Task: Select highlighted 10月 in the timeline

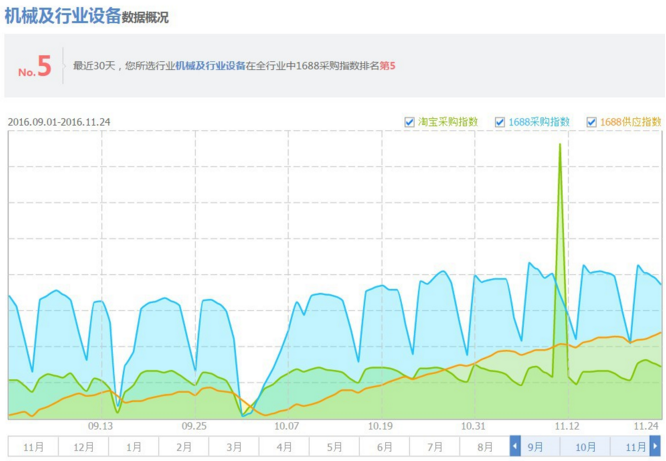Action: point(585,447)
